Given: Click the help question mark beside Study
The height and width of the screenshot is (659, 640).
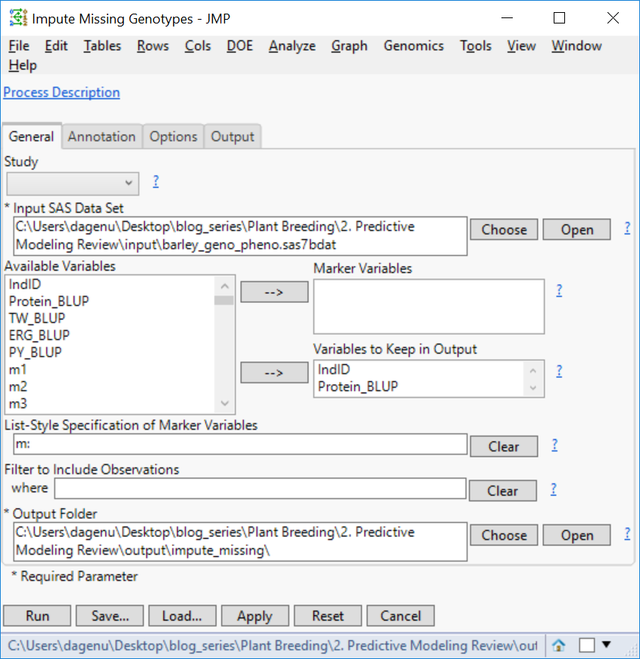Looking at the screenshot, I should point(155,181).
